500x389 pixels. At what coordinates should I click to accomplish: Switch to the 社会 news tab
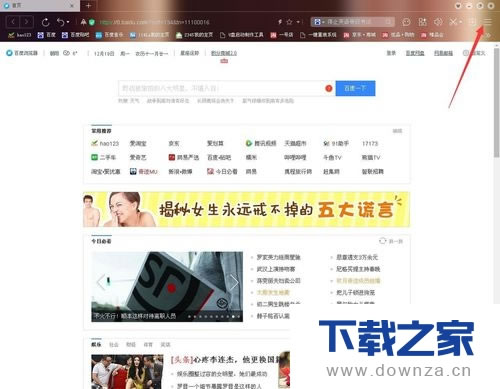click(114, 344)
